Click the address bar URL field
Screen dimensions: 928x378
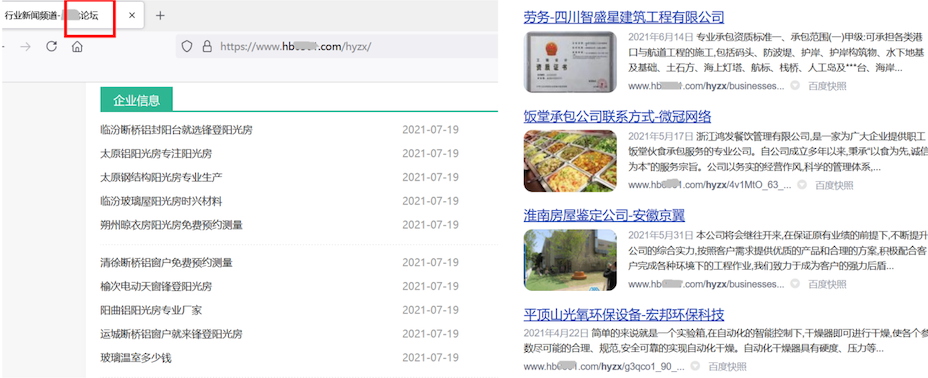(337, 47)
